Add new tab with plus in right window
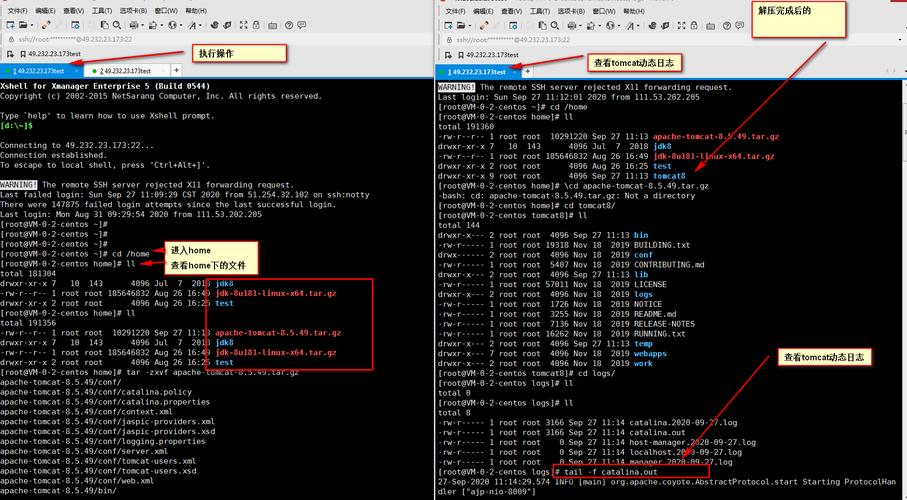This screenshot has height=500, width=907. 528,72
